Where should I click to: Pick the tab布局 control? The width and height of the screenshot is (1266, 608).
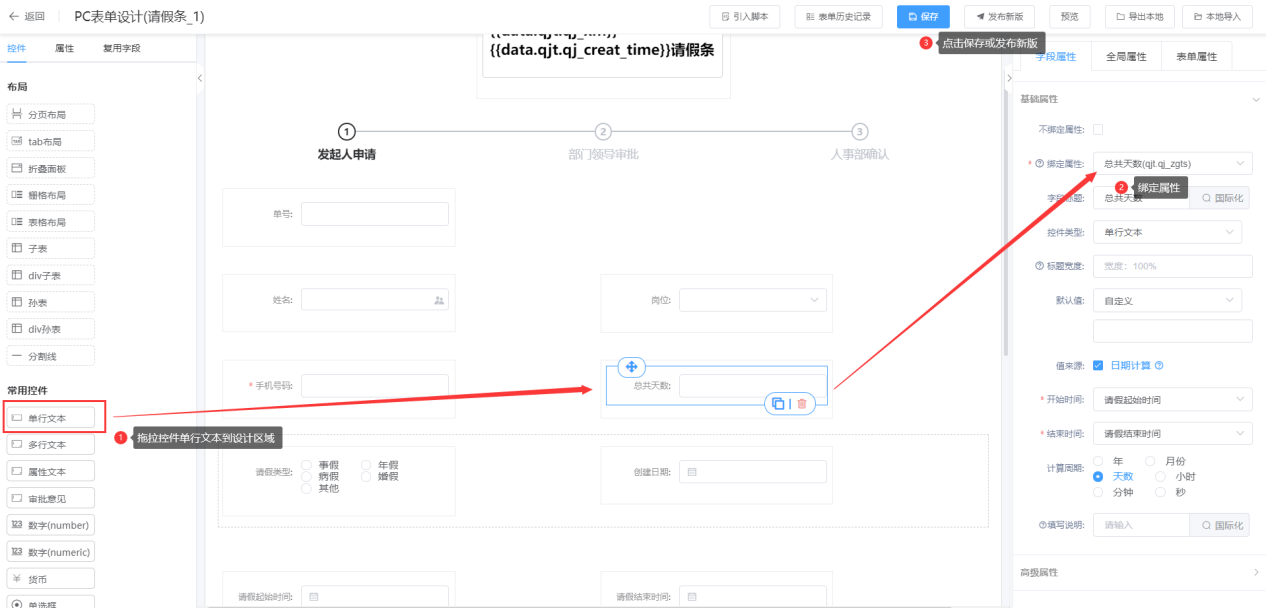pyautogui.click(x=51, y=141)
